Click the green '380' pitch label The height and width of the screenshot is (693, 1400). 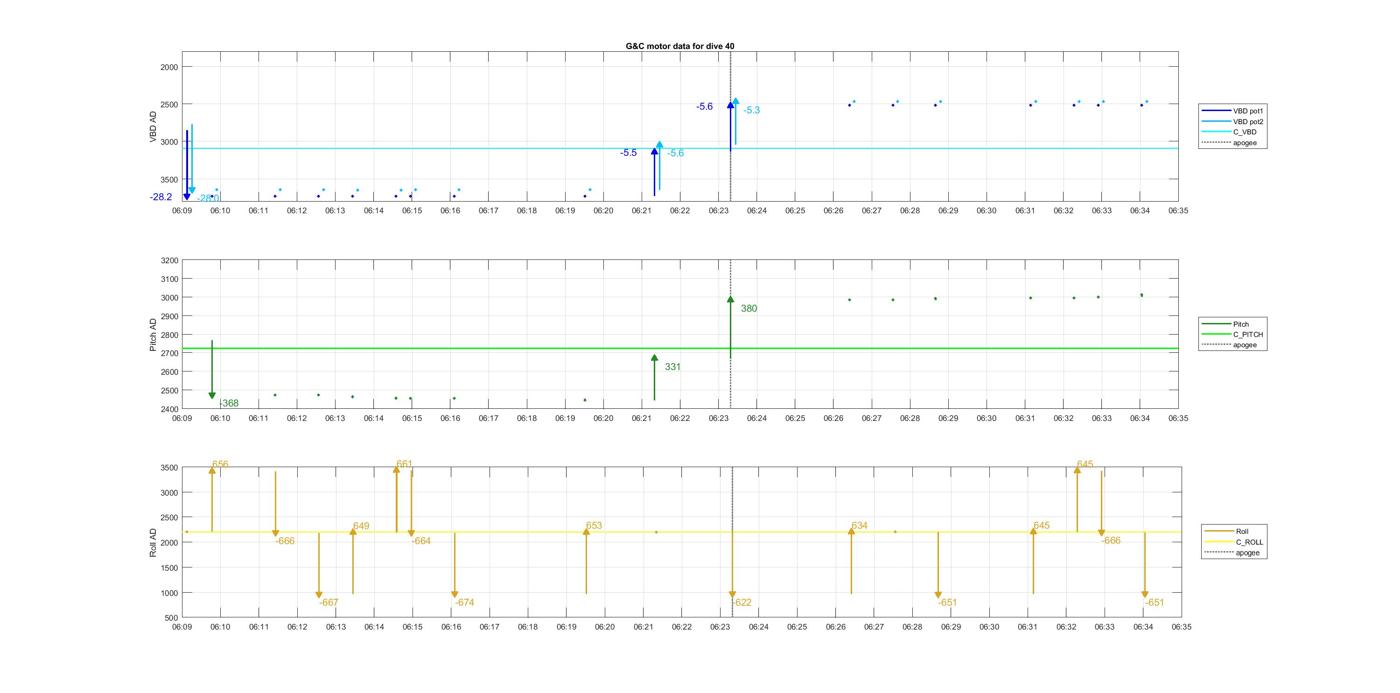(749, 309)
